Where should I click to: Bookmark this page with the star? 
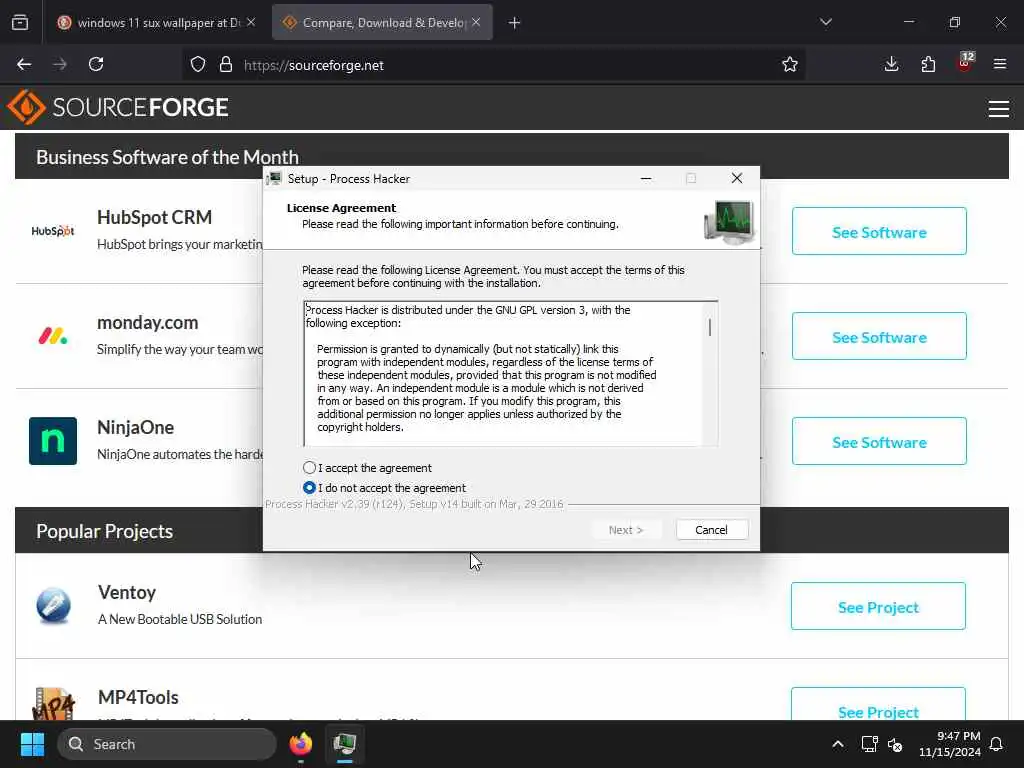coord(790,64)
